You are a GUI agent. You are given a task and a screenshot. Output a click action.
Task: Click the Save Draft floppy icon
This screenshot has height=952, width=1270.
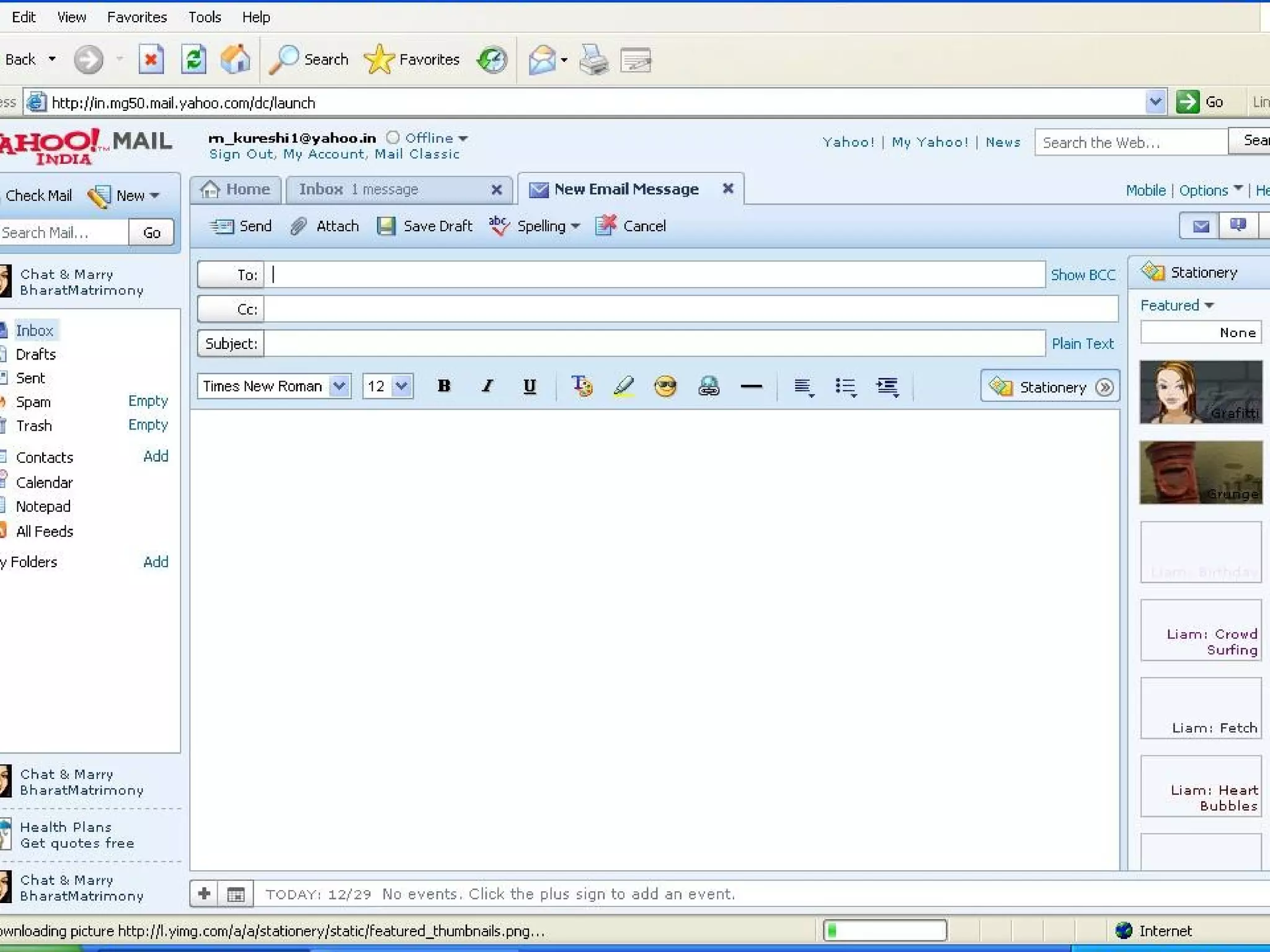(x=386, y=226)
